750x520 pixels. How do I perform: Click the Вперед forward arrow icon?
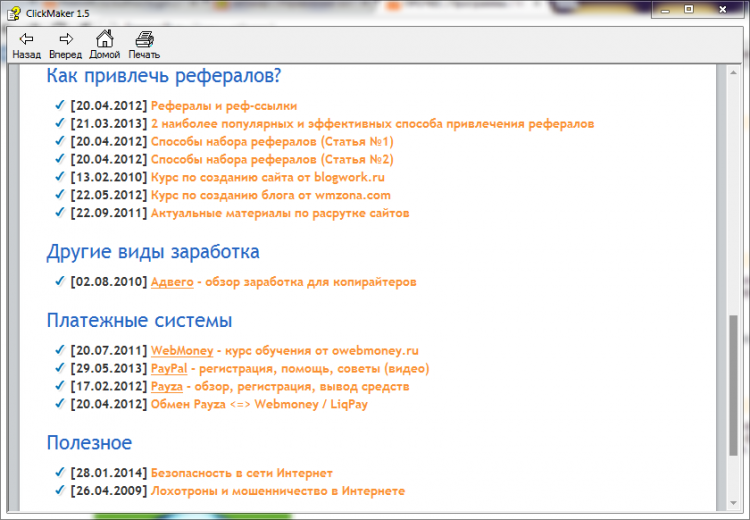click(x=66, y=39)
